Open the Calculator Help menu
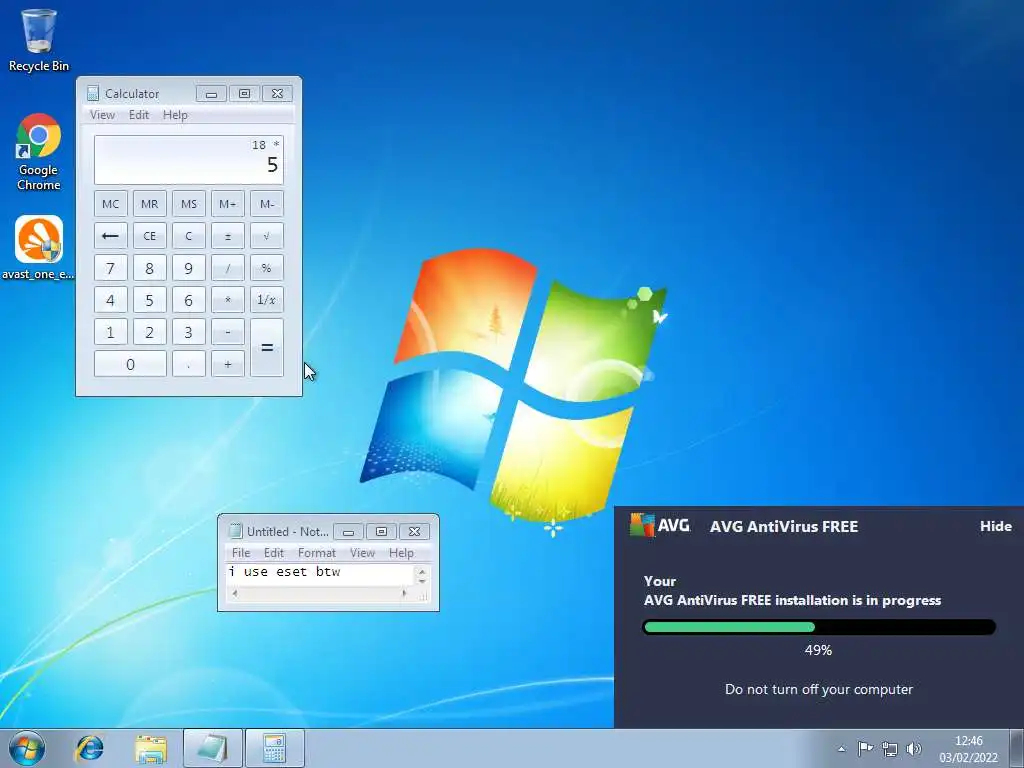 click(175, 115)
